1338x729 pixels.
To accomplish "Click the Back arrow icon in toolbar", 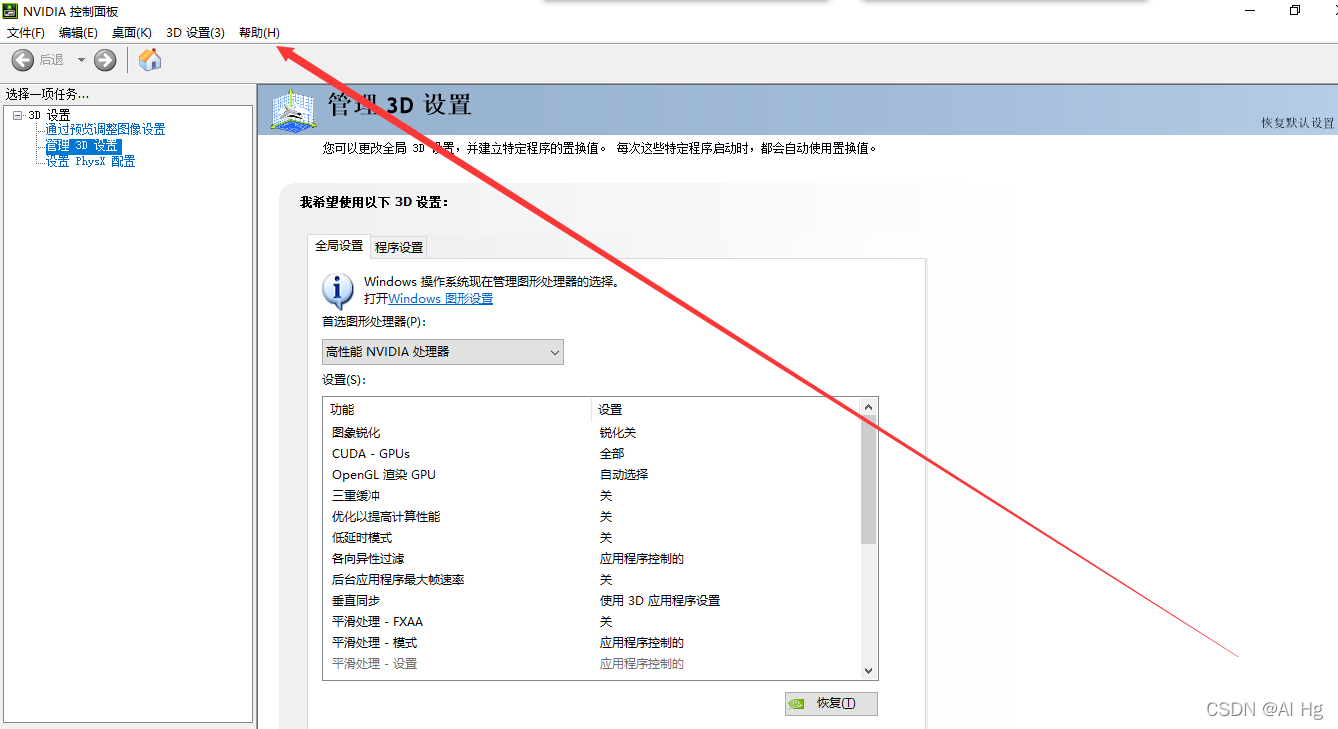I will (22, 60).
